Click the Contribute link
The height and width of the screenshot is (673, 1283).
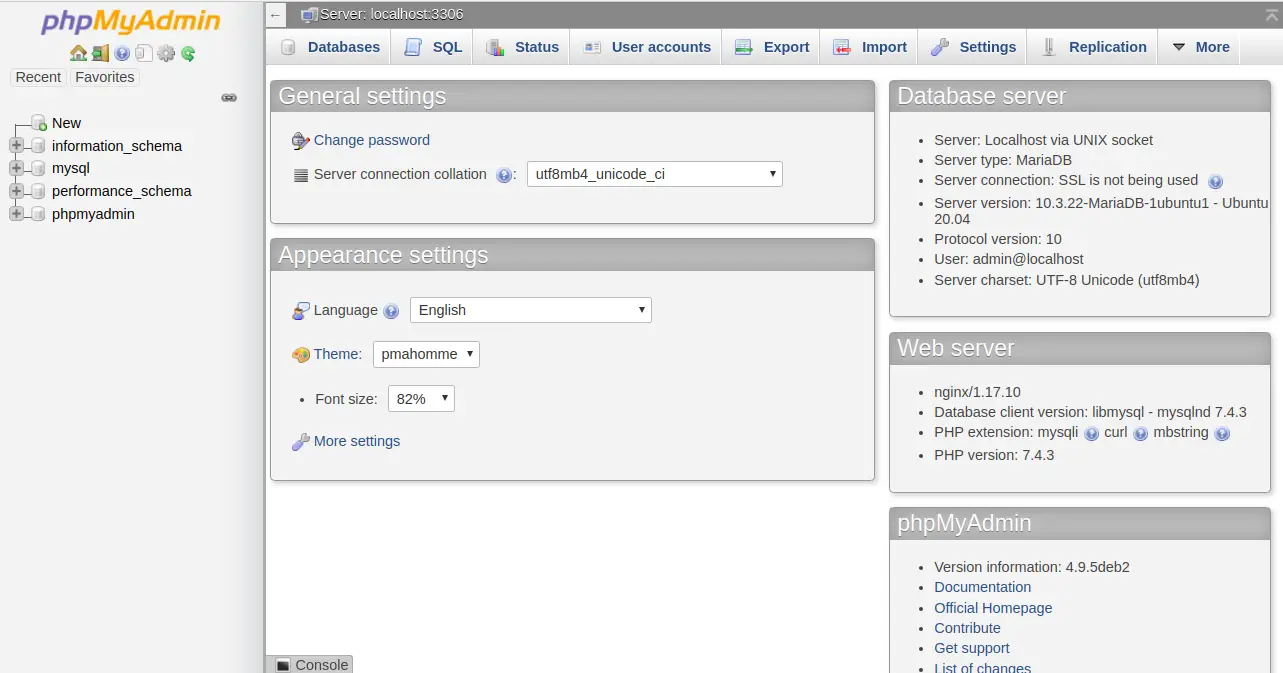click(968, 628)
